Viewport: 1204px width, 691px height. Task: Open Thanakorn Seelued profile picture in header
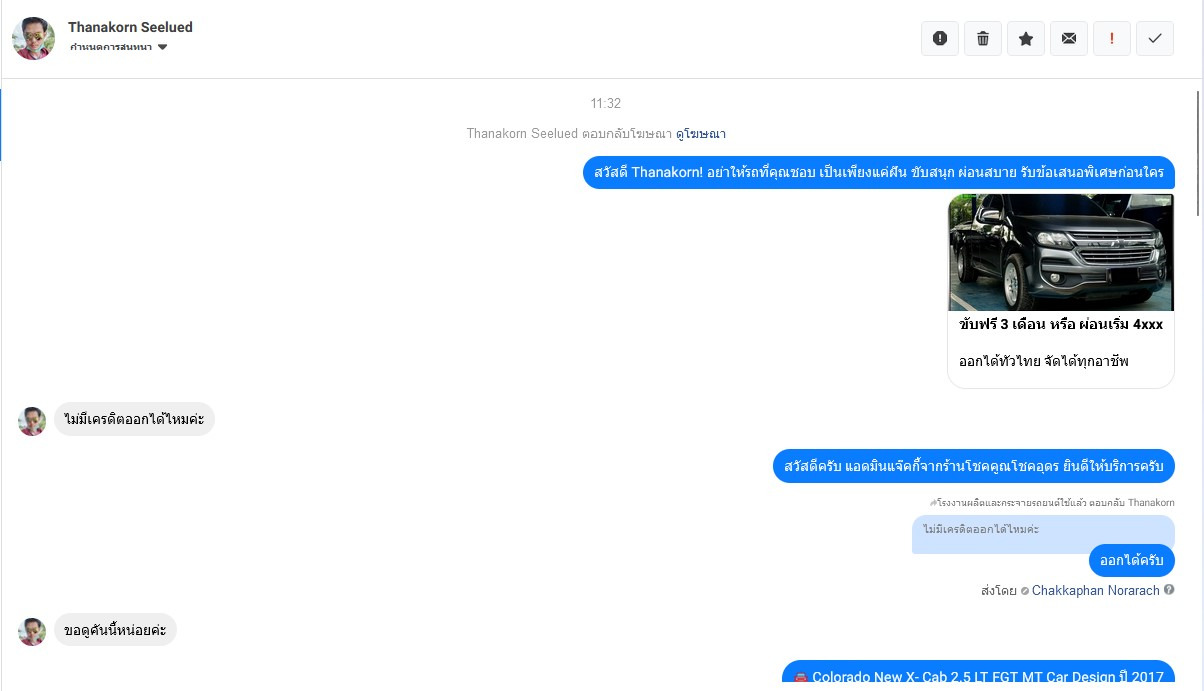tap(33, 38)
